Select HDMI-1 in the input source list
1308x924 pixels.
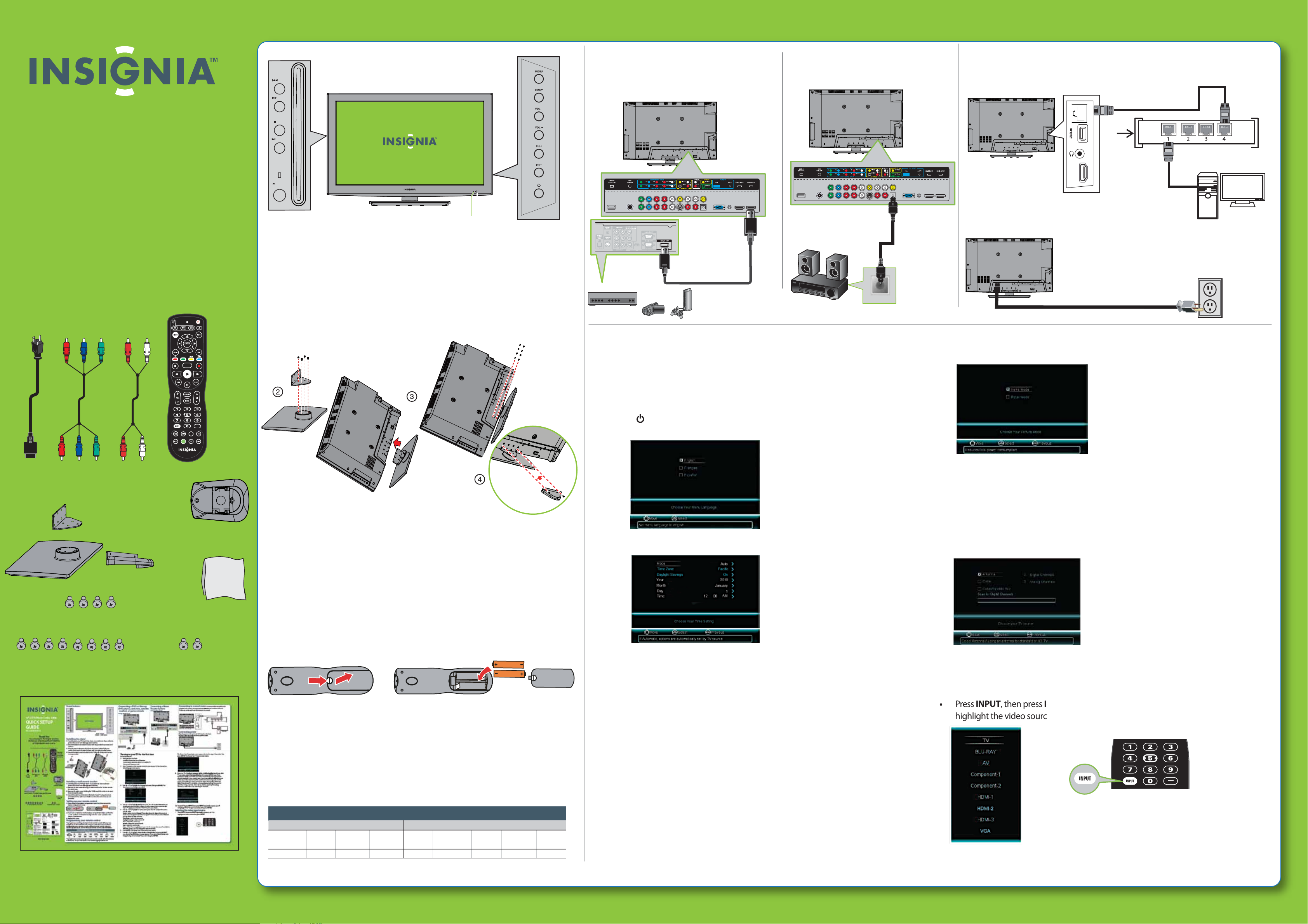[x=986, y=797]
